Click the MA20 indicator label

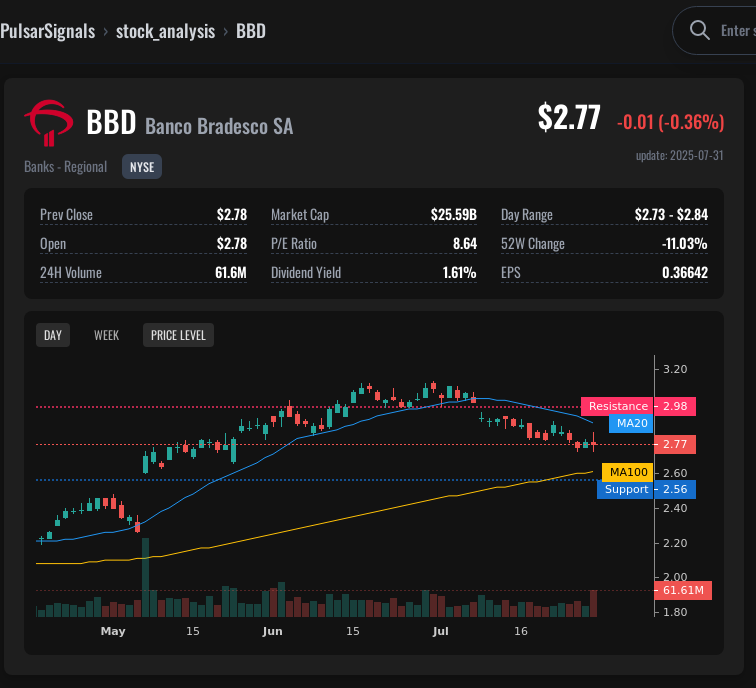[631, 423]
